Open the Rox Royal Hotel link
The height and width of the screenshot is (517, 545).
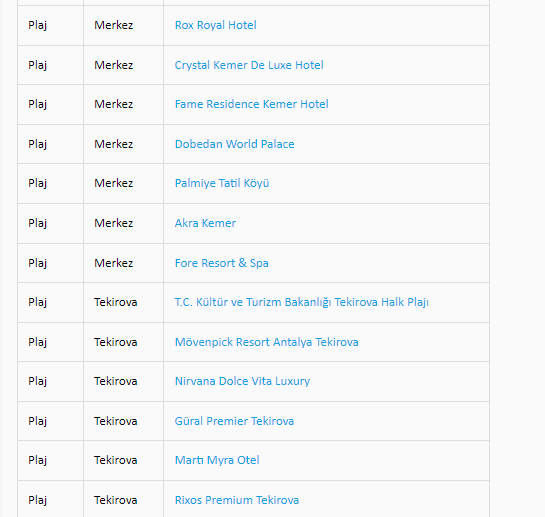pyautogui.click(x=215, y=25)
